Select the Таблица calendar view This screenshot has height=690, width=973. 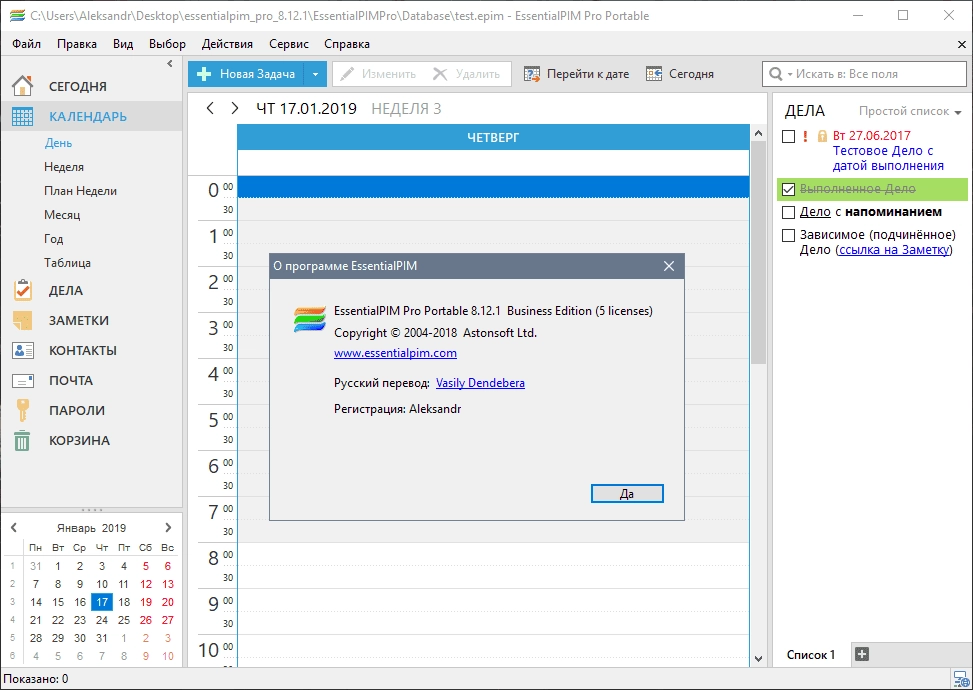68,263
